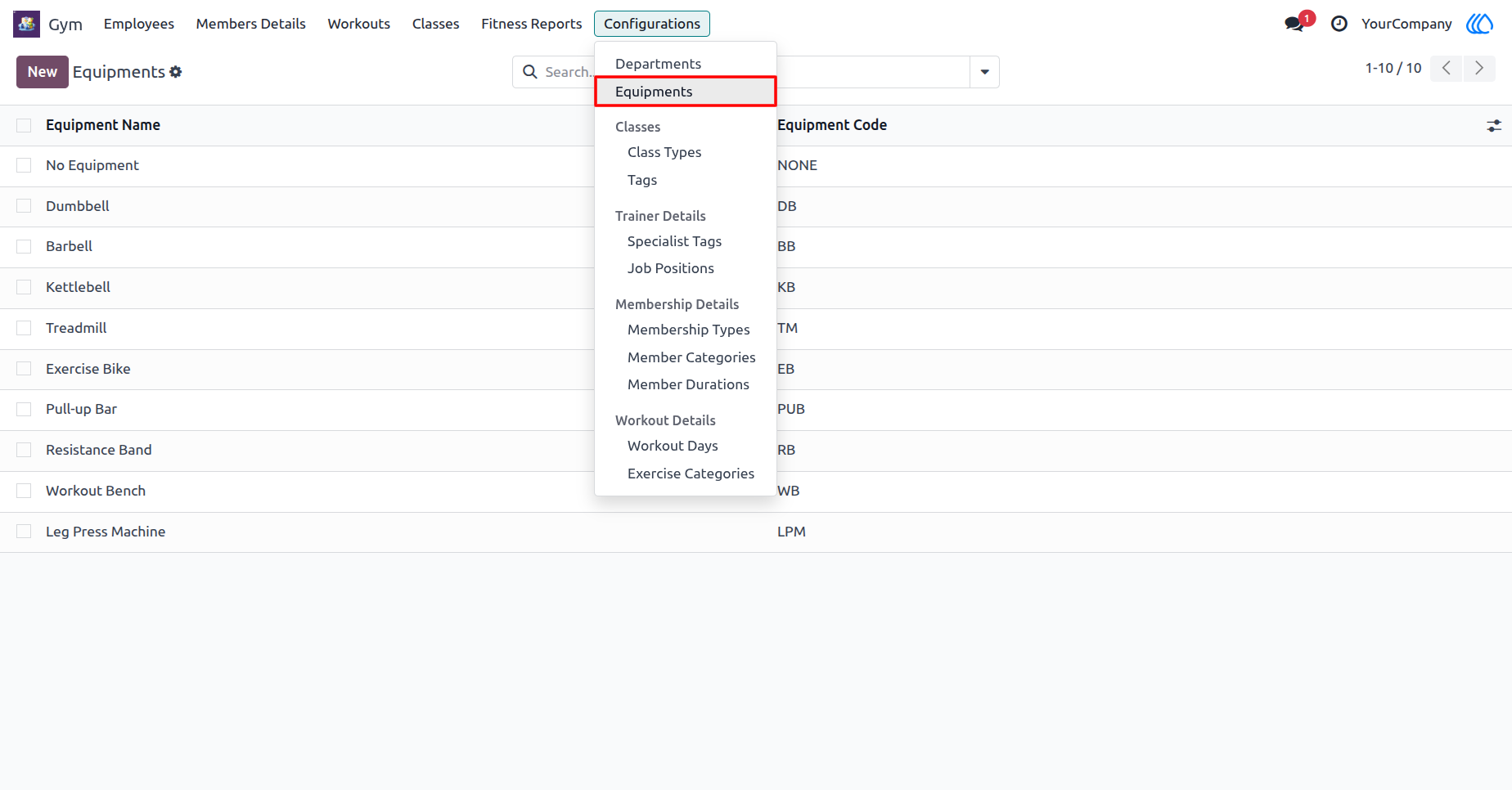
Task: Toggle the select-all header checkbox
Action: [x=24, y=125]
